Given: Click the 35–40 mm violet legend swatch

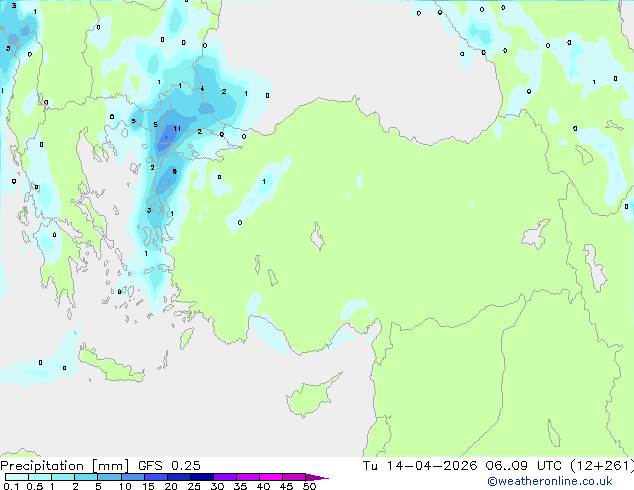Looking at the screenshot, I should (x=248, y=477).
